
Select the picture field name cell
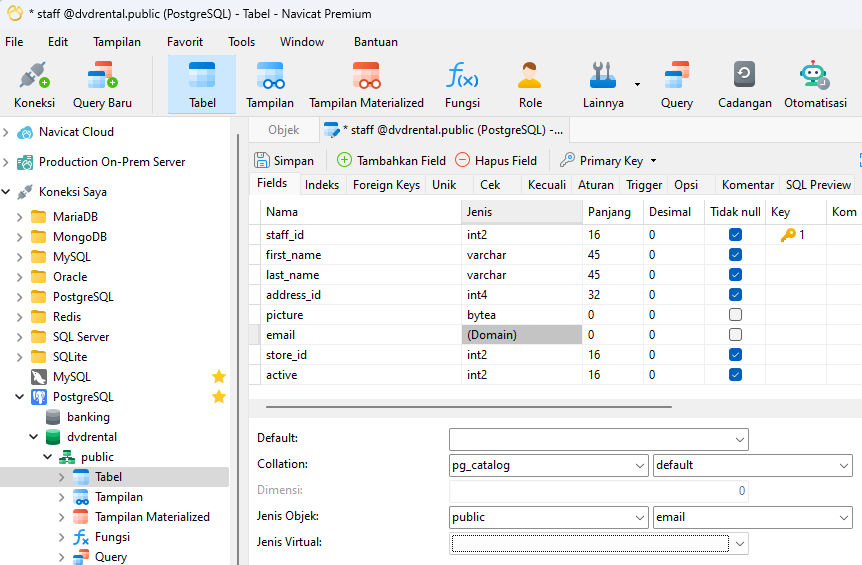coord(361,315)
